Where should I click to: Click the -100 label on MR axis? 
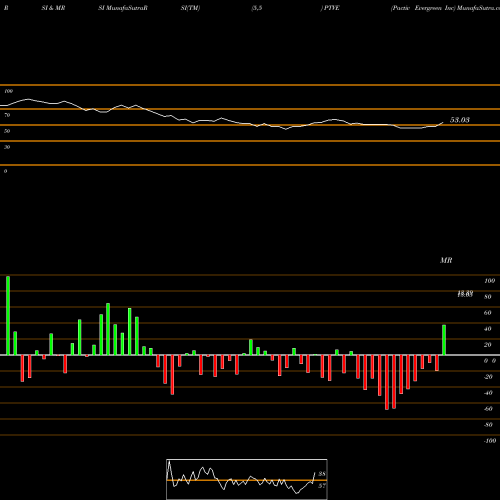pos(490,441)
